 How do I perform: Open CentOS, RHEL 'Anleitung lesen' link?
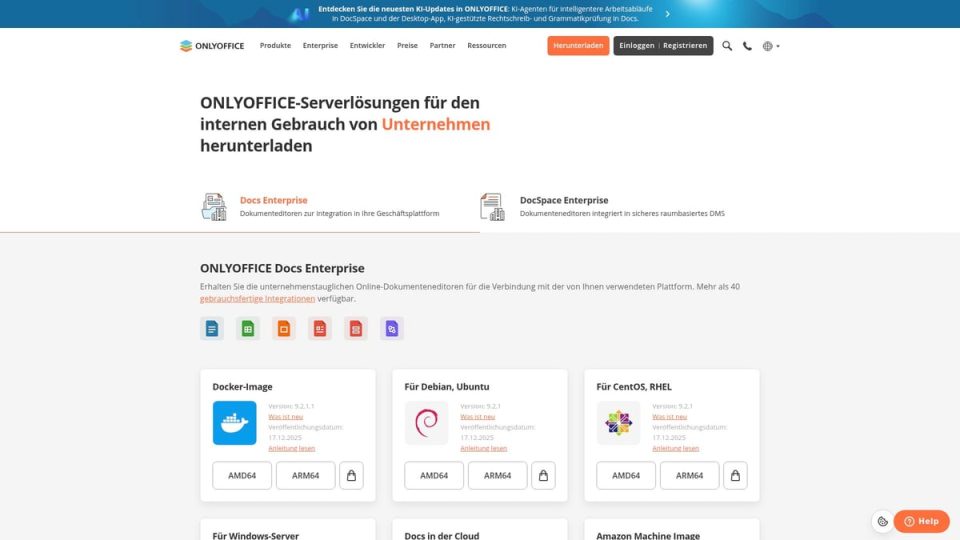[675, 449]
